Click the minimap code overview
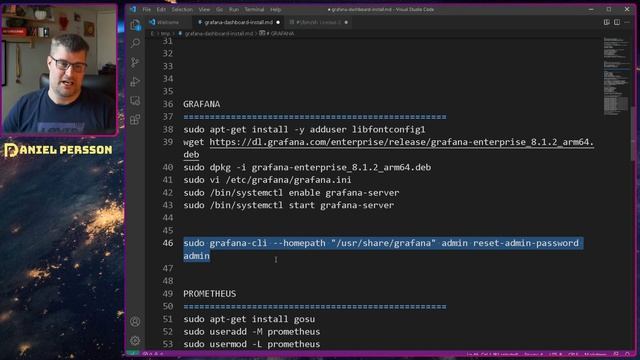 click(x=616, y=76)
